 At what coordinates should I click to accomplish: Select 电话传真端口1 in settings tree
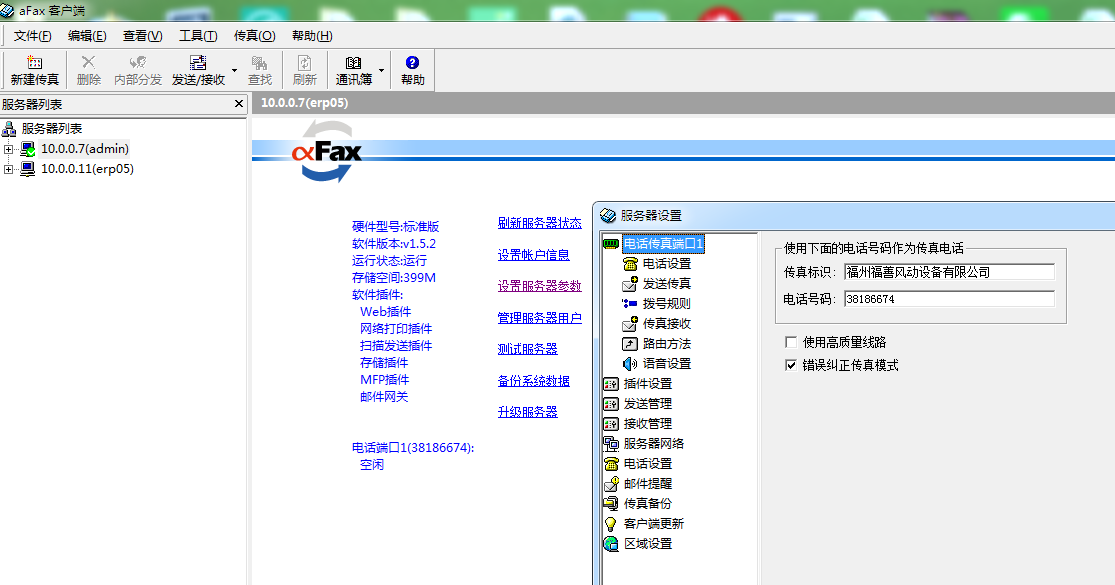point(663,244)
